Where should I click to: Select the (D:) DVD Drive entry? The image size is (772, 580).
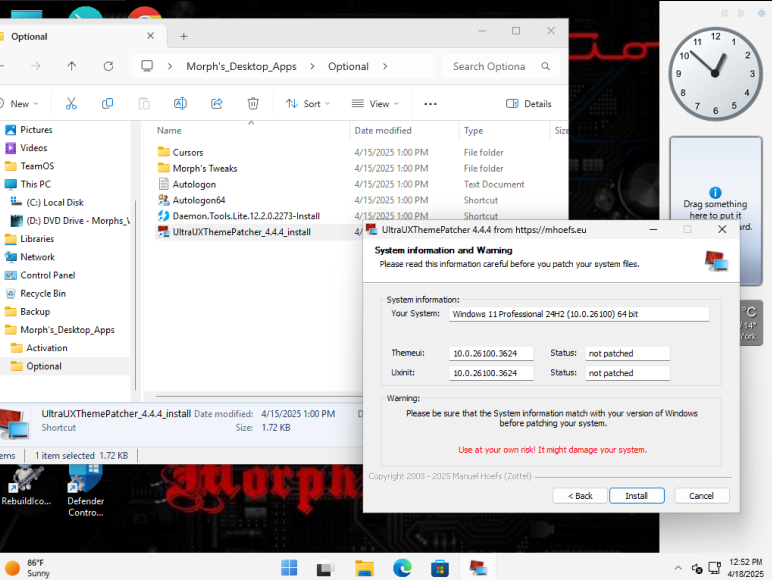tap(69, 221)
